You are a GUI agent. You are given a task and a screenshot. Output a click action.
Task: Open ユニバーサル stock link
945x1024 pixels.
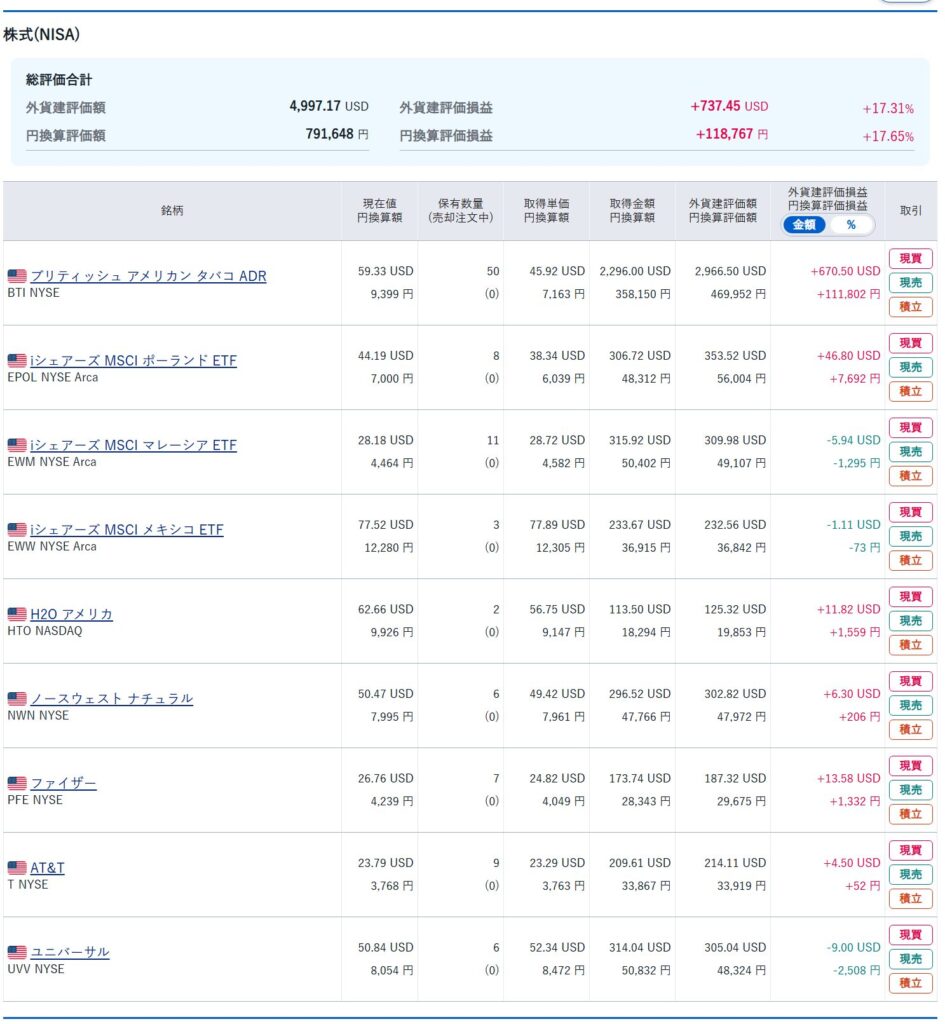point(70,952)
